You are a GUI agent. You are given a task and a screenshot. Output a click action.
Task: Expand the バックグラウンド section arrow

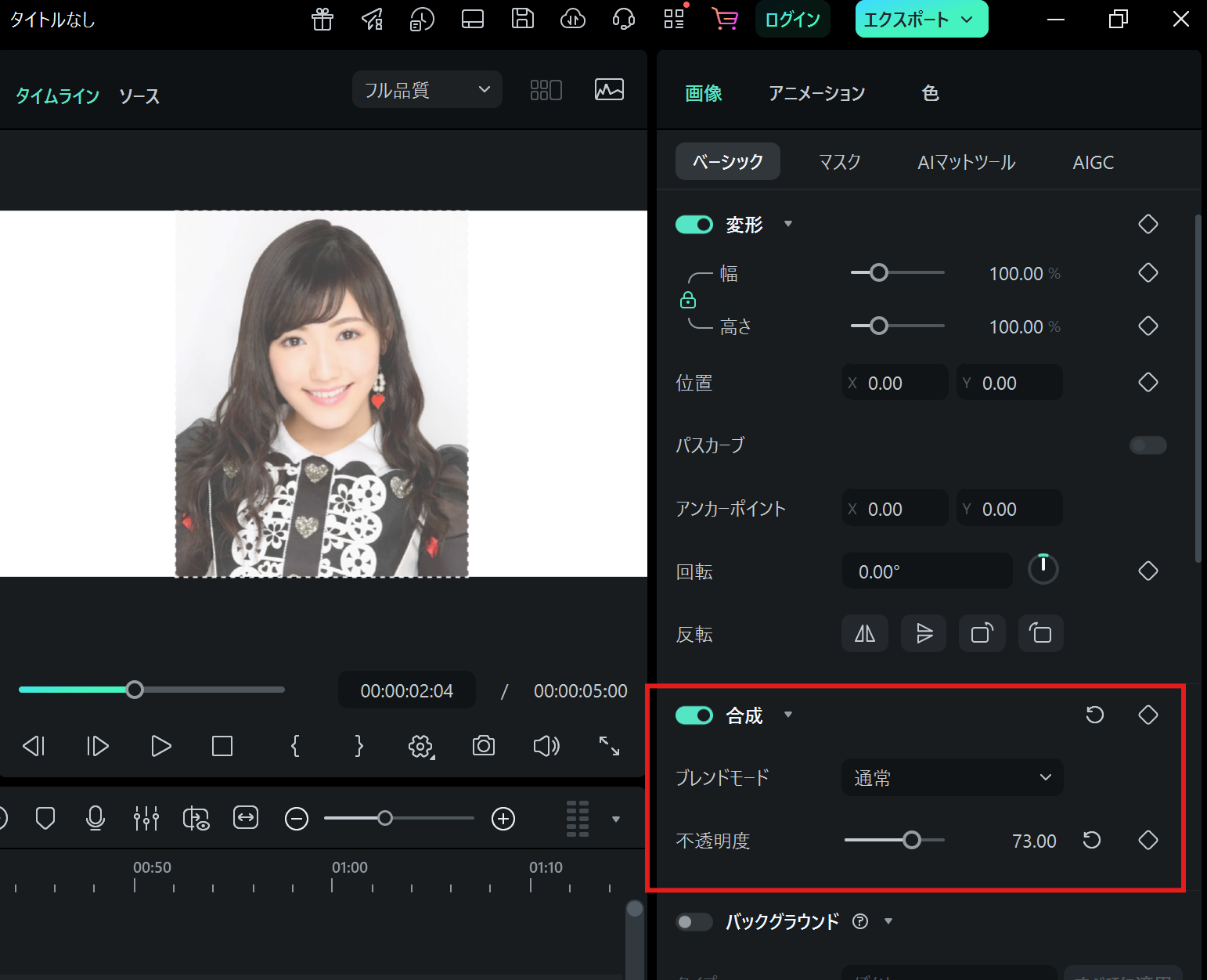(888, 921)
